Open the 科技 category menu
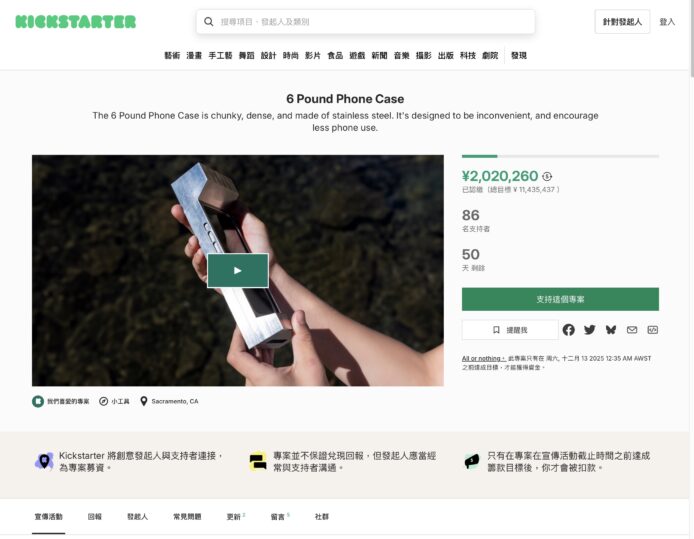694x539 pixels. click(468, 55)
